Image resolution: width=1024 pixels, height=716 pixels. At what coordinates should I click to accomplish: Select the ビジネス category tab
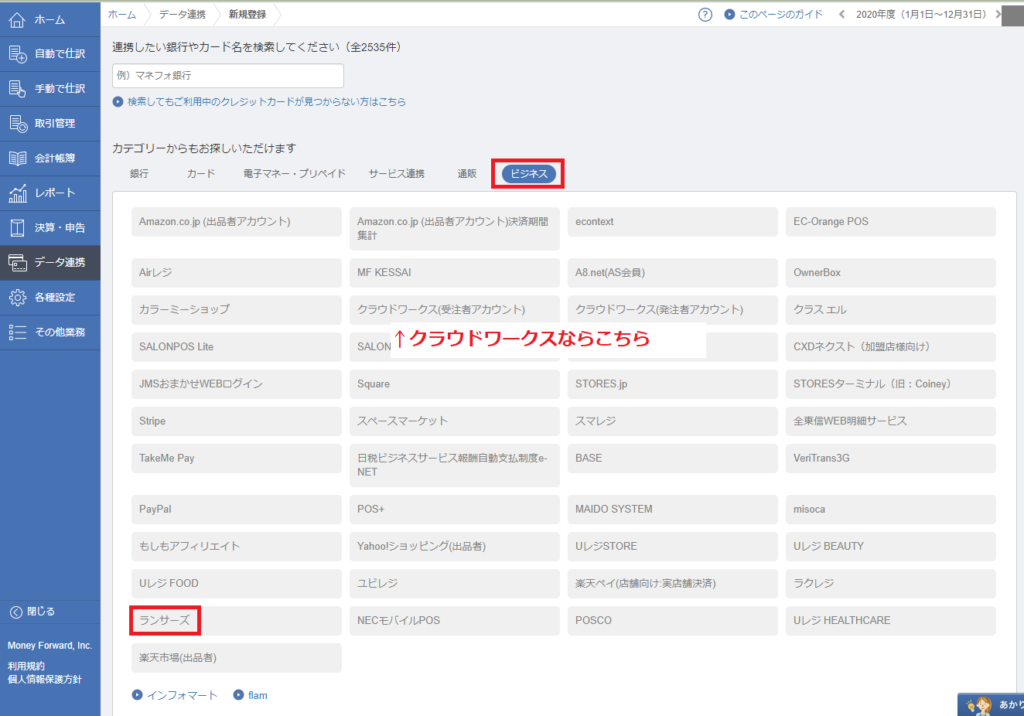[x=529, y=174]
